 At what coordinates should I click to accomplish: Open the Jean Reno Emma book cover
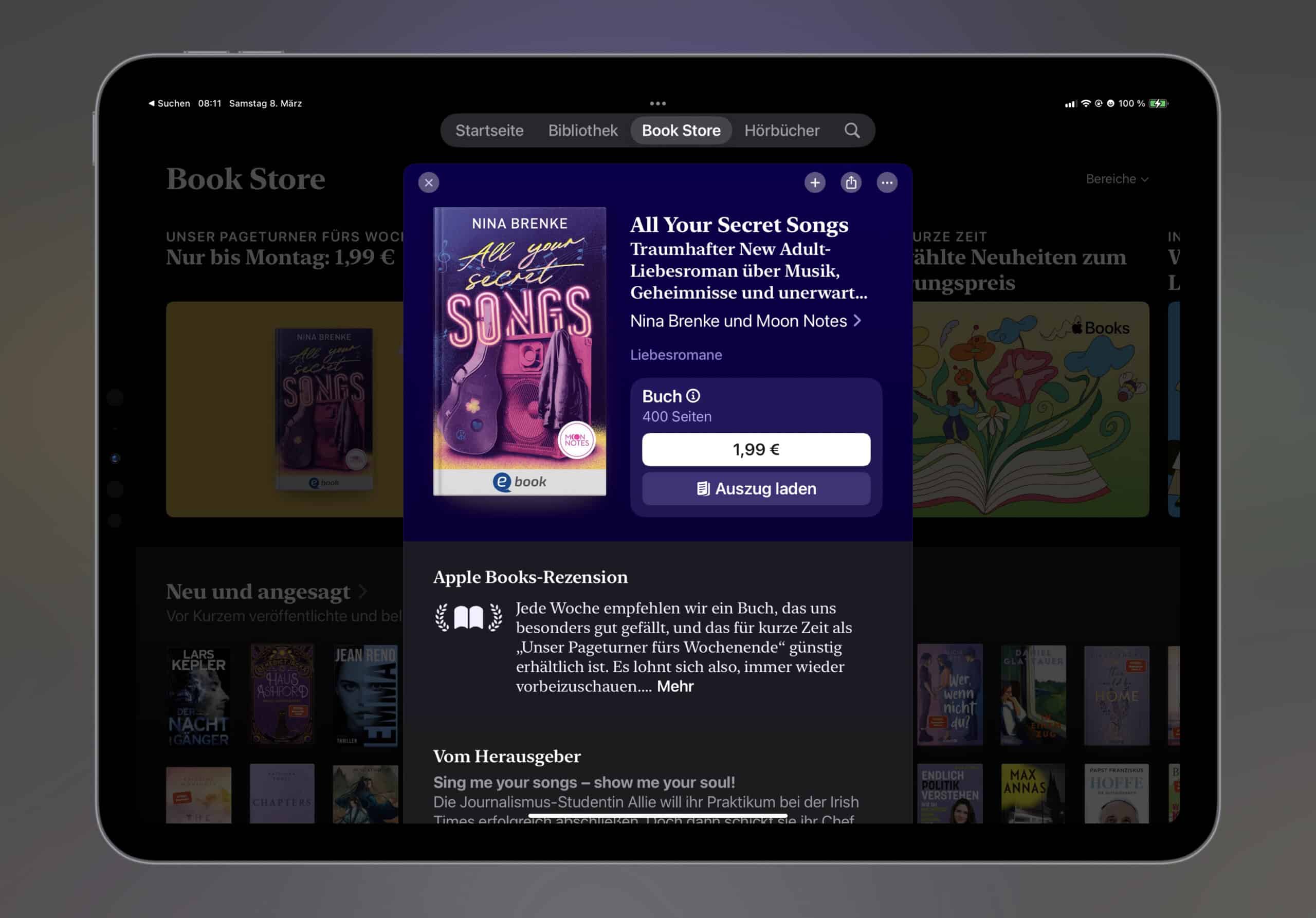pyautogui.click(x=365, y=695)
